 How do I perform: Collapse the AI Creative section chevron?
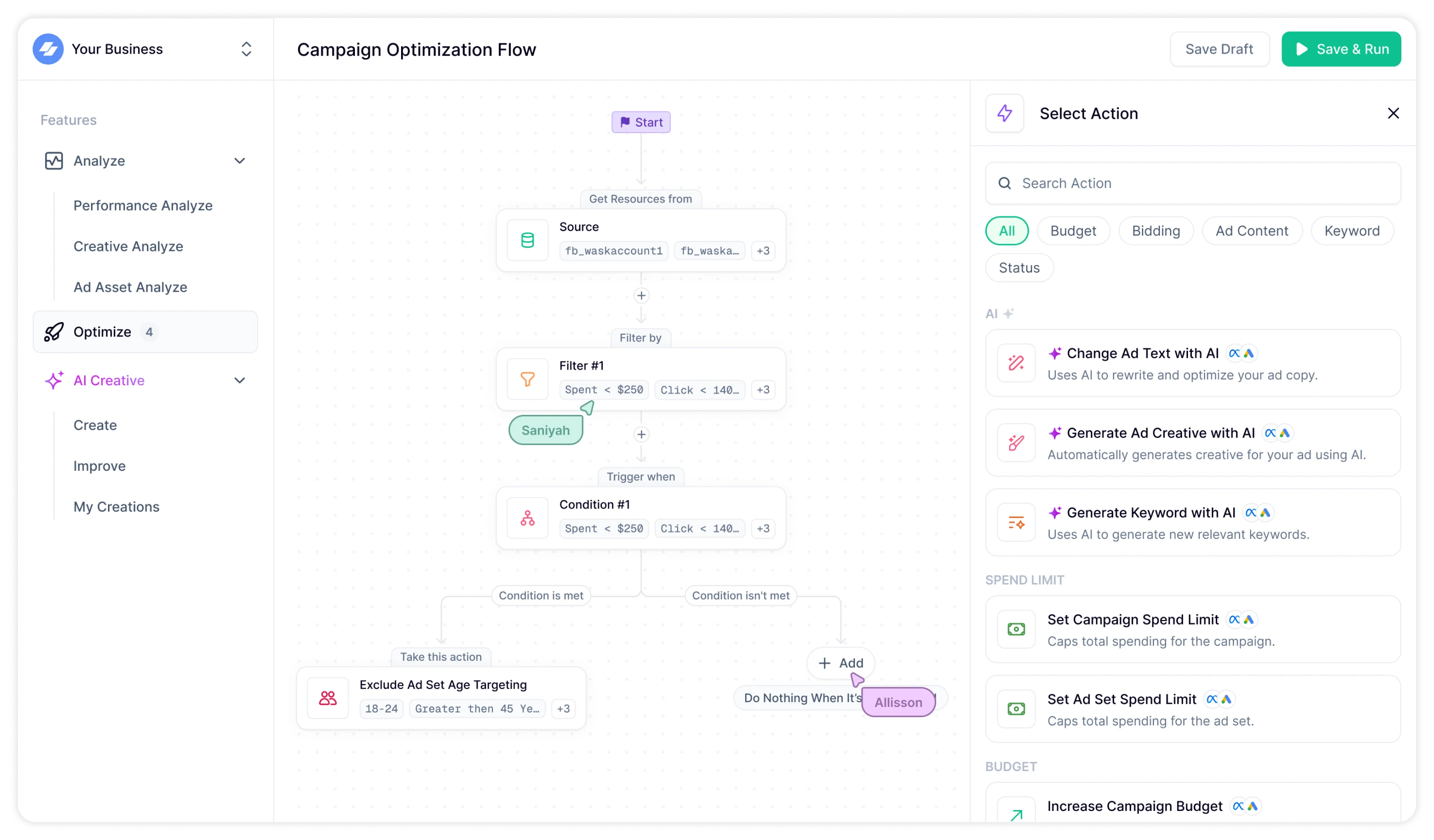240,380
